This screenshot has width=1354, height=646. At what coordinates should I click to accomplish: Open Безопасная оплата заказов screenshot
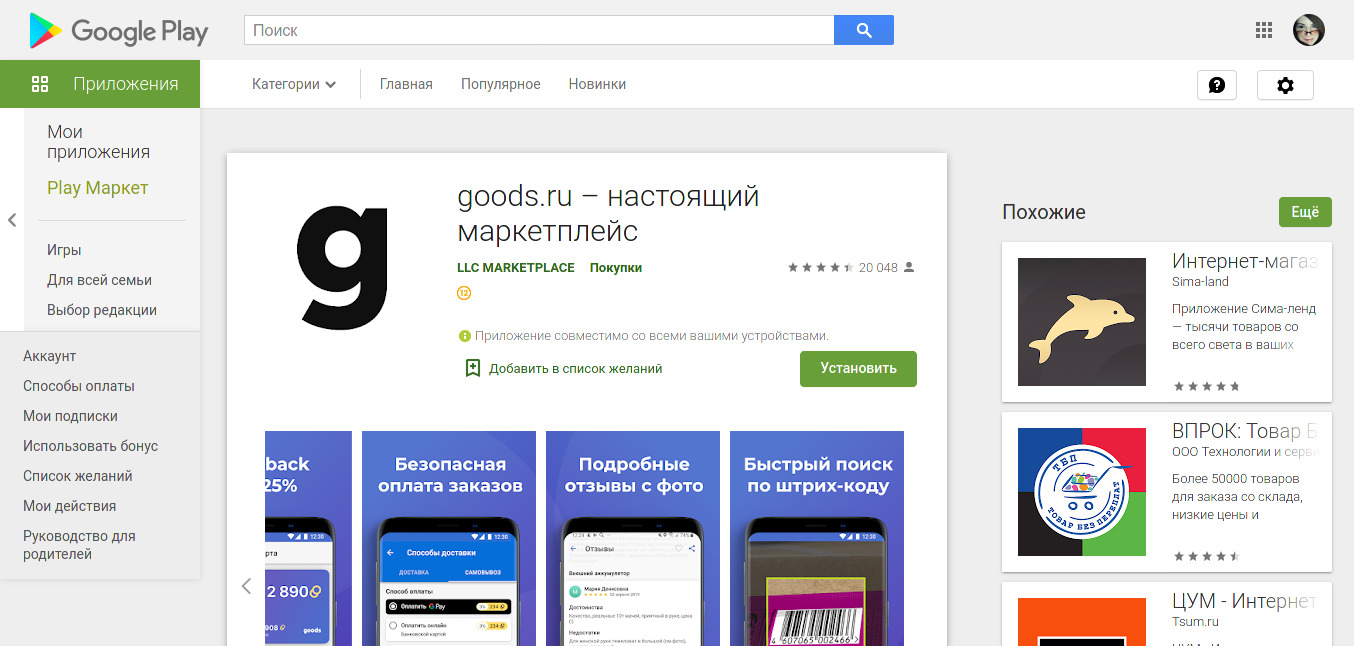449,538
